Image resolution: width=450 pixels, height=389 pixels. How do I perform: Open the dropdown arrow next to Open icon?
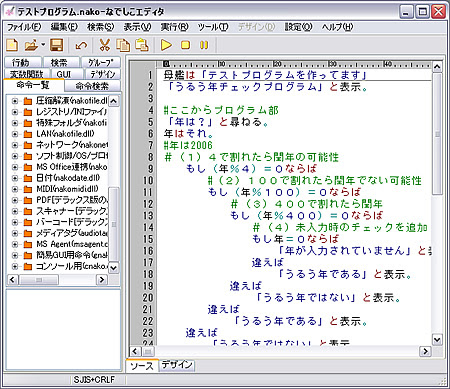click(x=43, y=44)
